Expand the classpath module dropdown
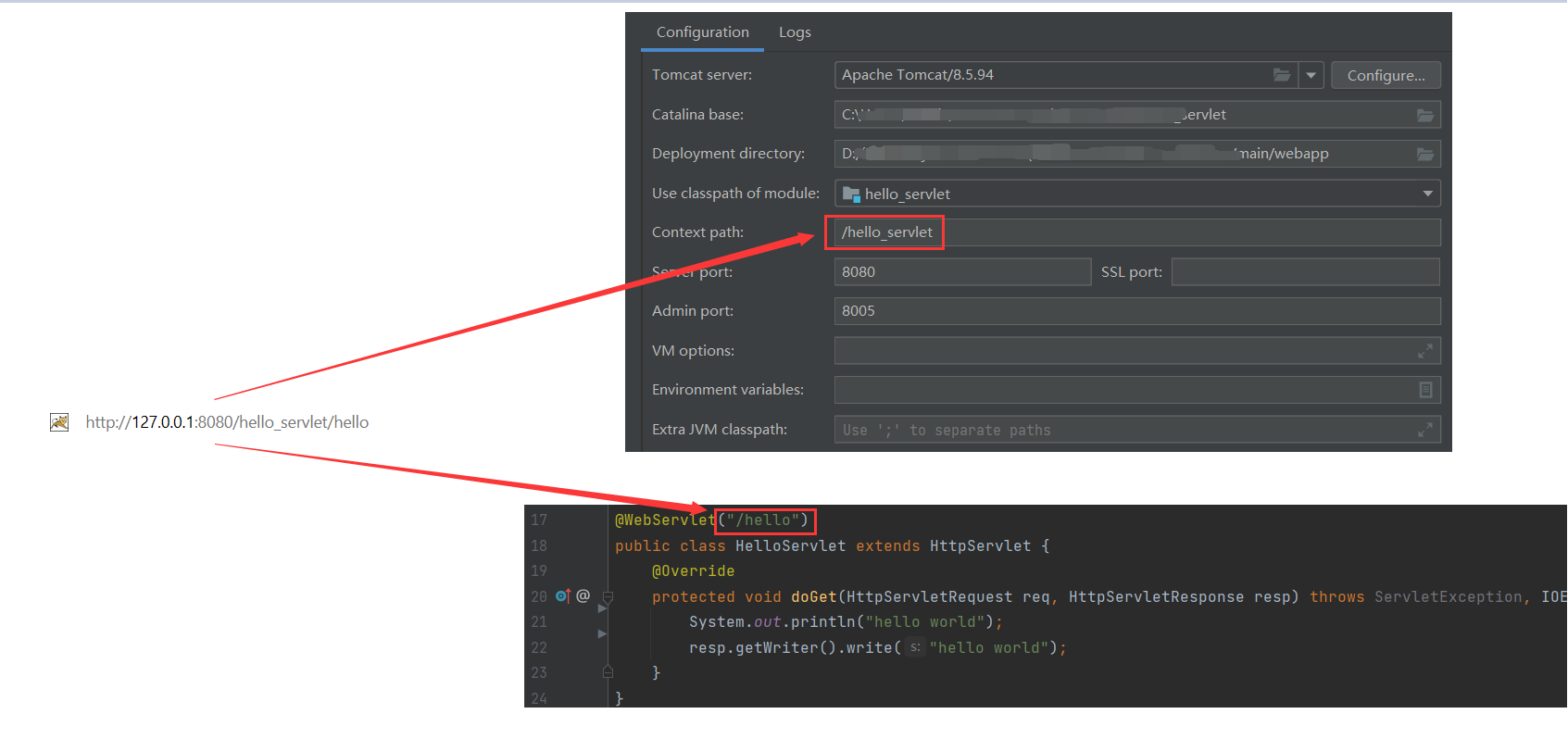1568x739 pixels. tap(1427, 194)
